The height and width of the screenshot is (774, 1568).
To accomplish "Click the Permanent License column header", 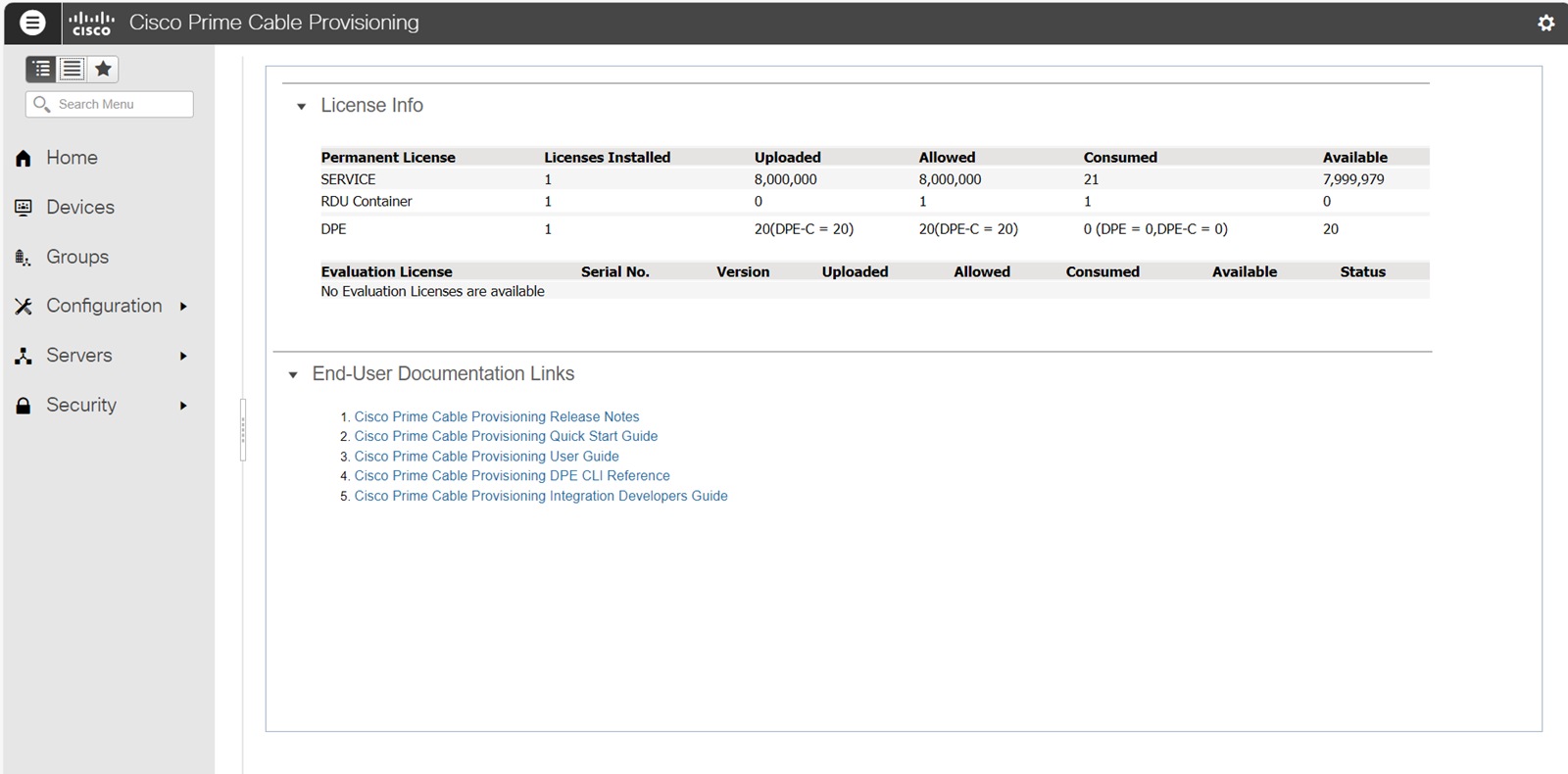I will coord(388,157).
